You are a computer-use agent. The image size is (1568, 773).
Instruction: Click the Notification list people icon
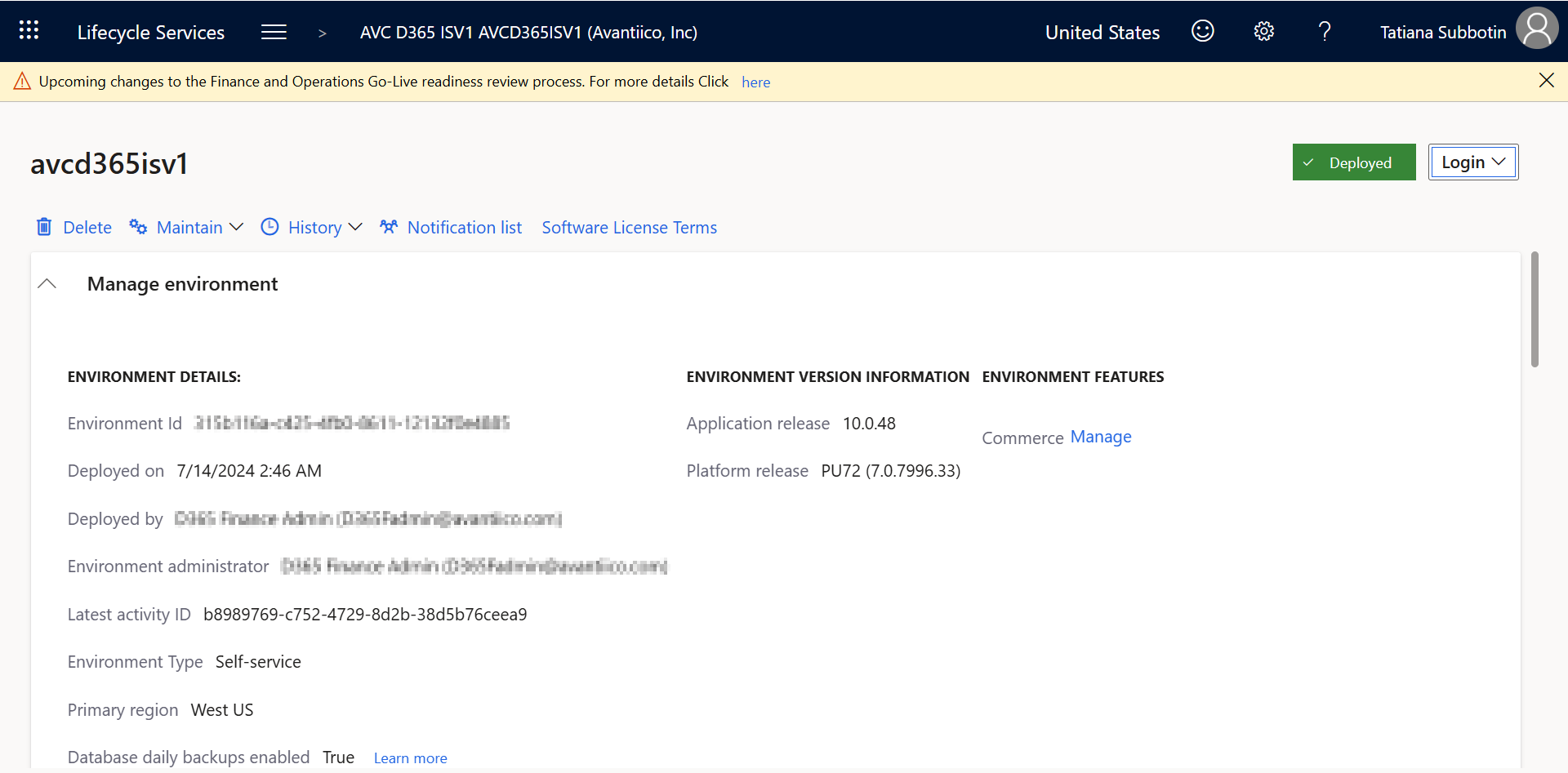[389, 227]
